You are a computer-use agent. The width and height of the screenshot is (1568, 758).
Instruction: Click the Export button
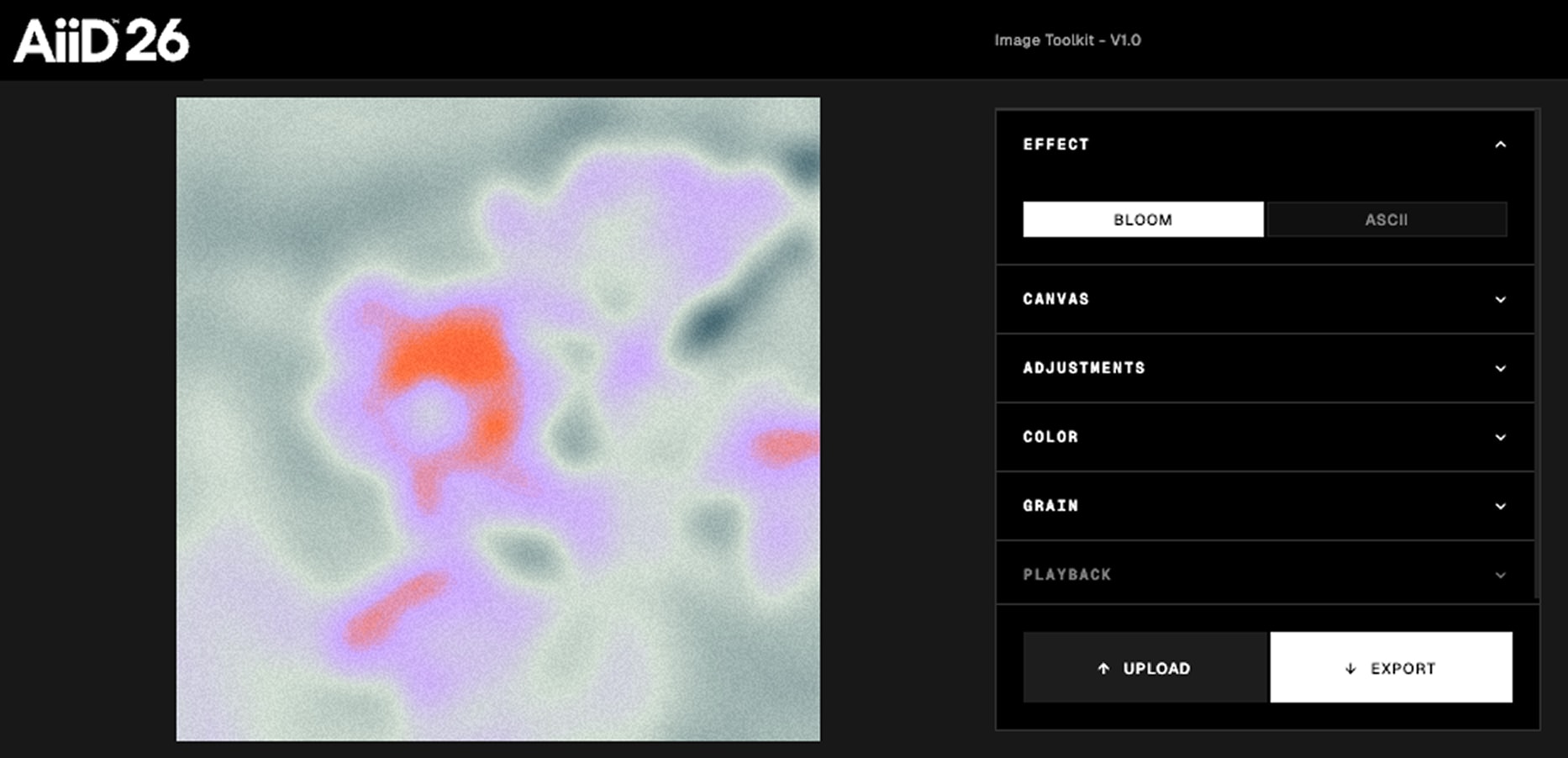coord(1391,667)
